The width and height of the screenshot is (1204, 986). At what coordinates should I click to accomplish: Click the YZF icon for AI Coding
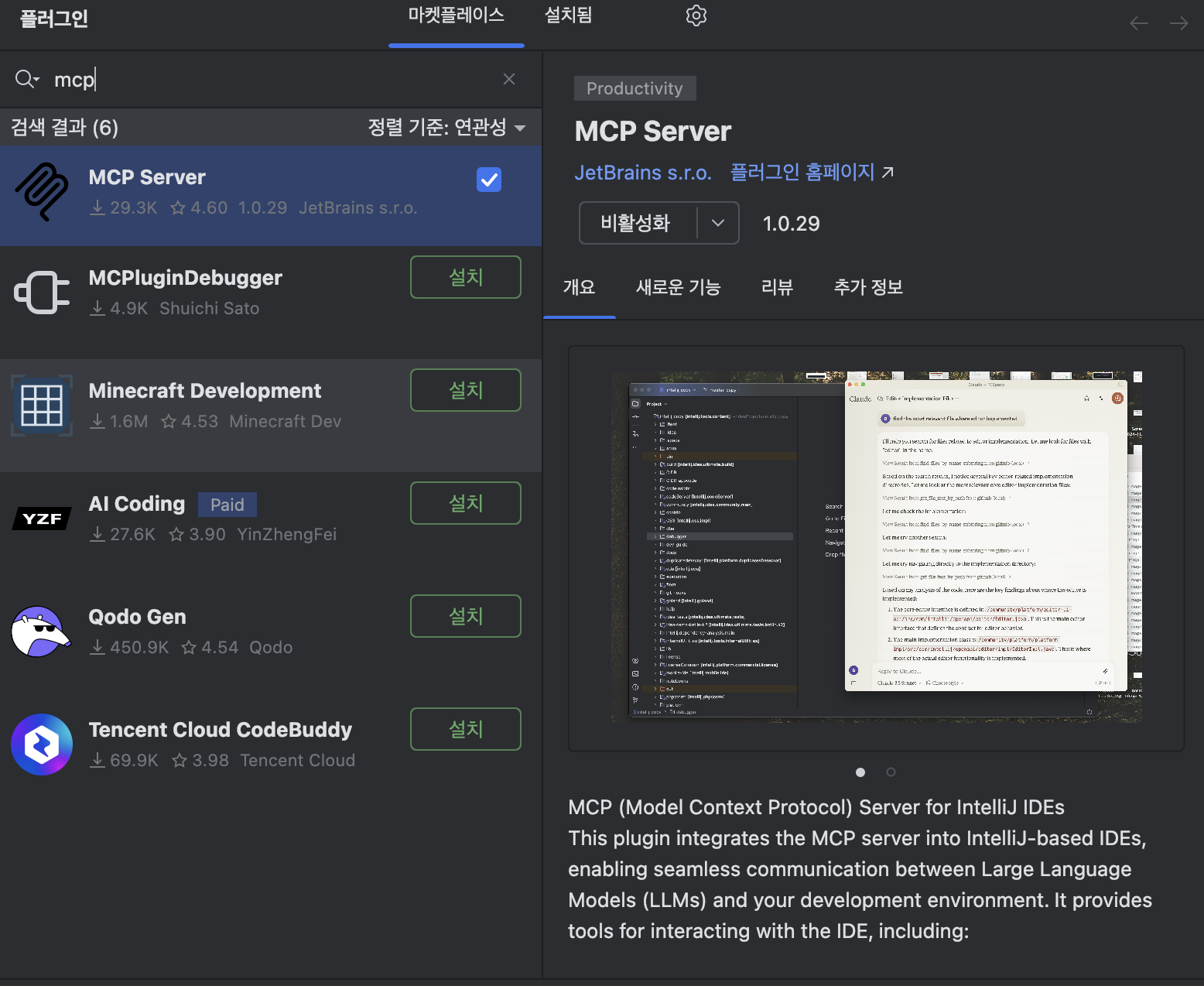pos(42,518)
